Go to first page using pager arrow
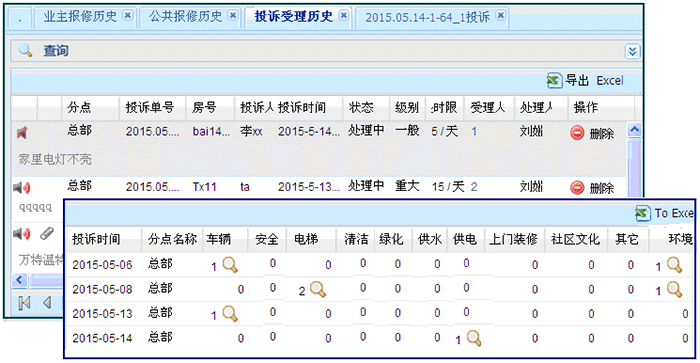700x363 pixels. click(25, 303)
